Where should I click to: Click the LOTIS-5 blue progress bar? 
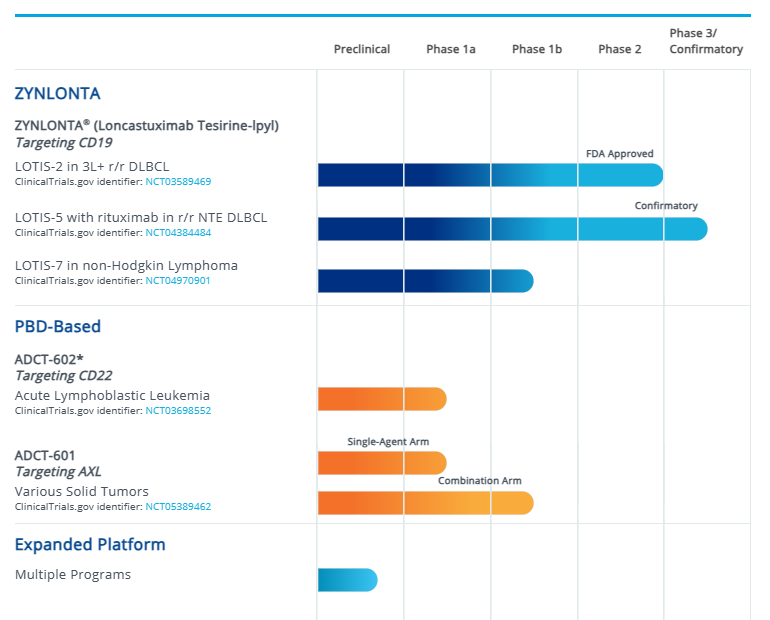(x=513, y=229)
